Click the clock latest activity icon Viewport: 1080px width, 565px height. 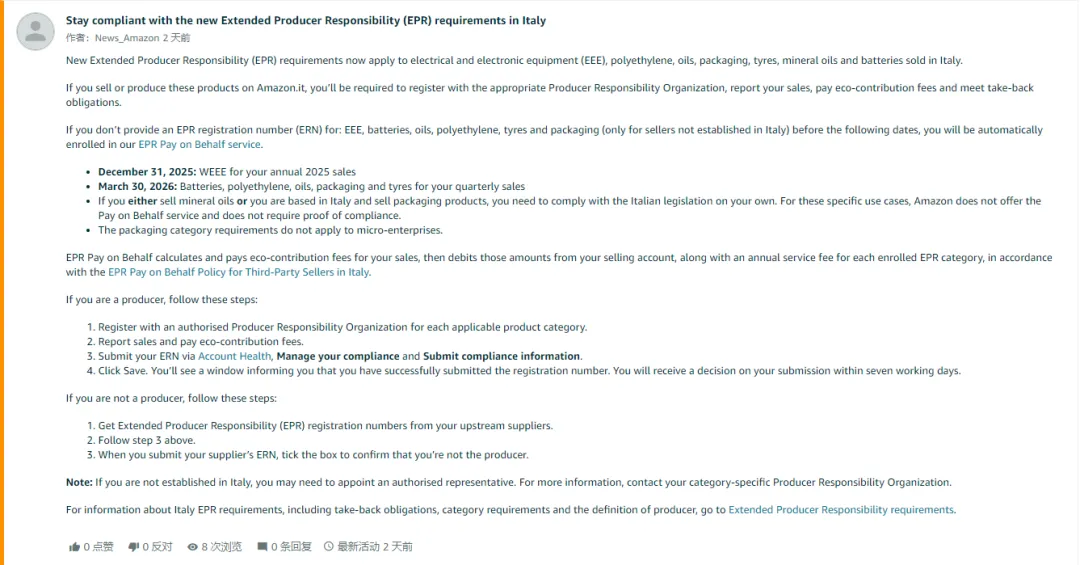click(329, 547)
